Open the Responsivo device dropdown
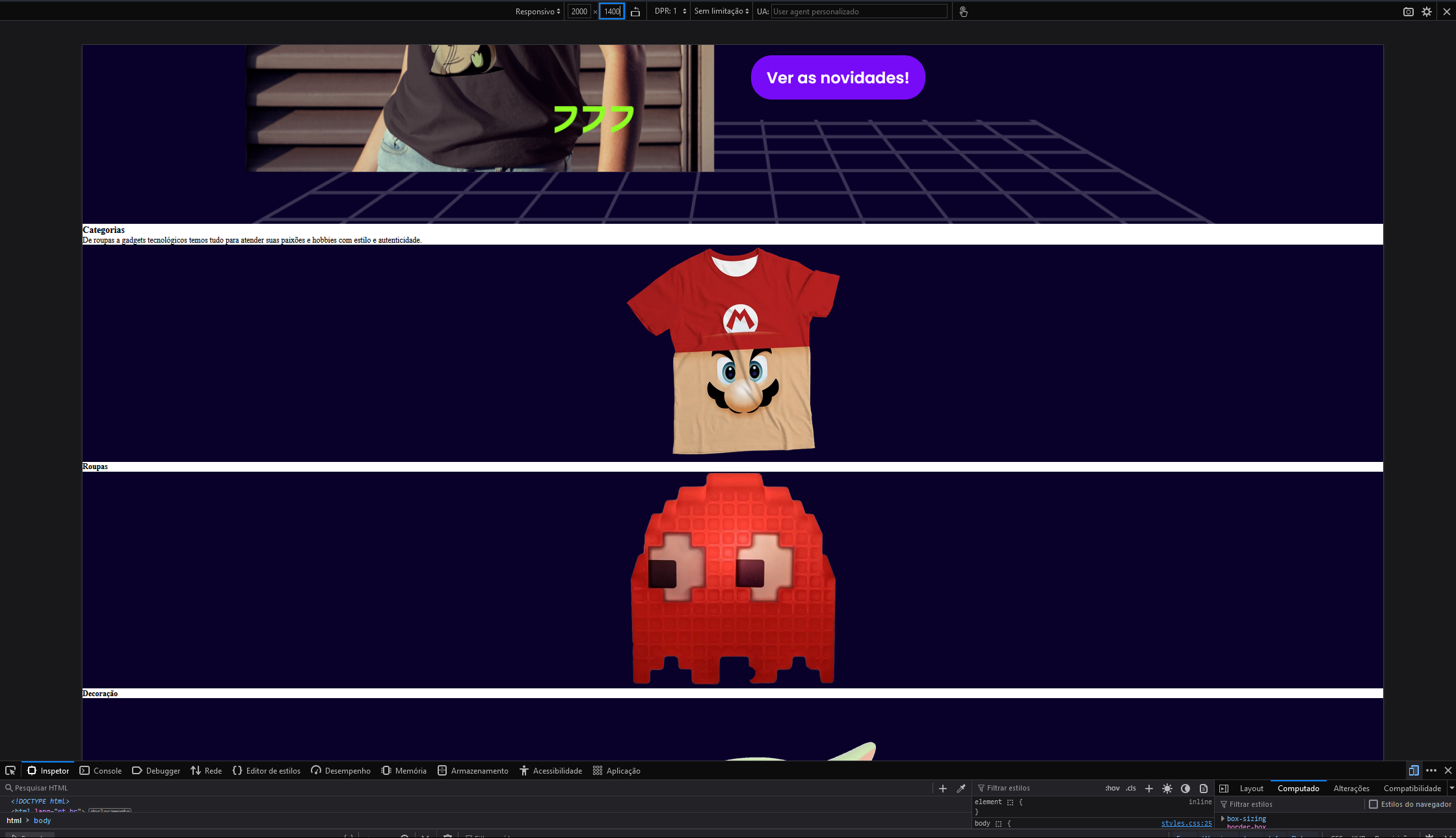This screenshot has height=838, width=1456. click(538, 11)
